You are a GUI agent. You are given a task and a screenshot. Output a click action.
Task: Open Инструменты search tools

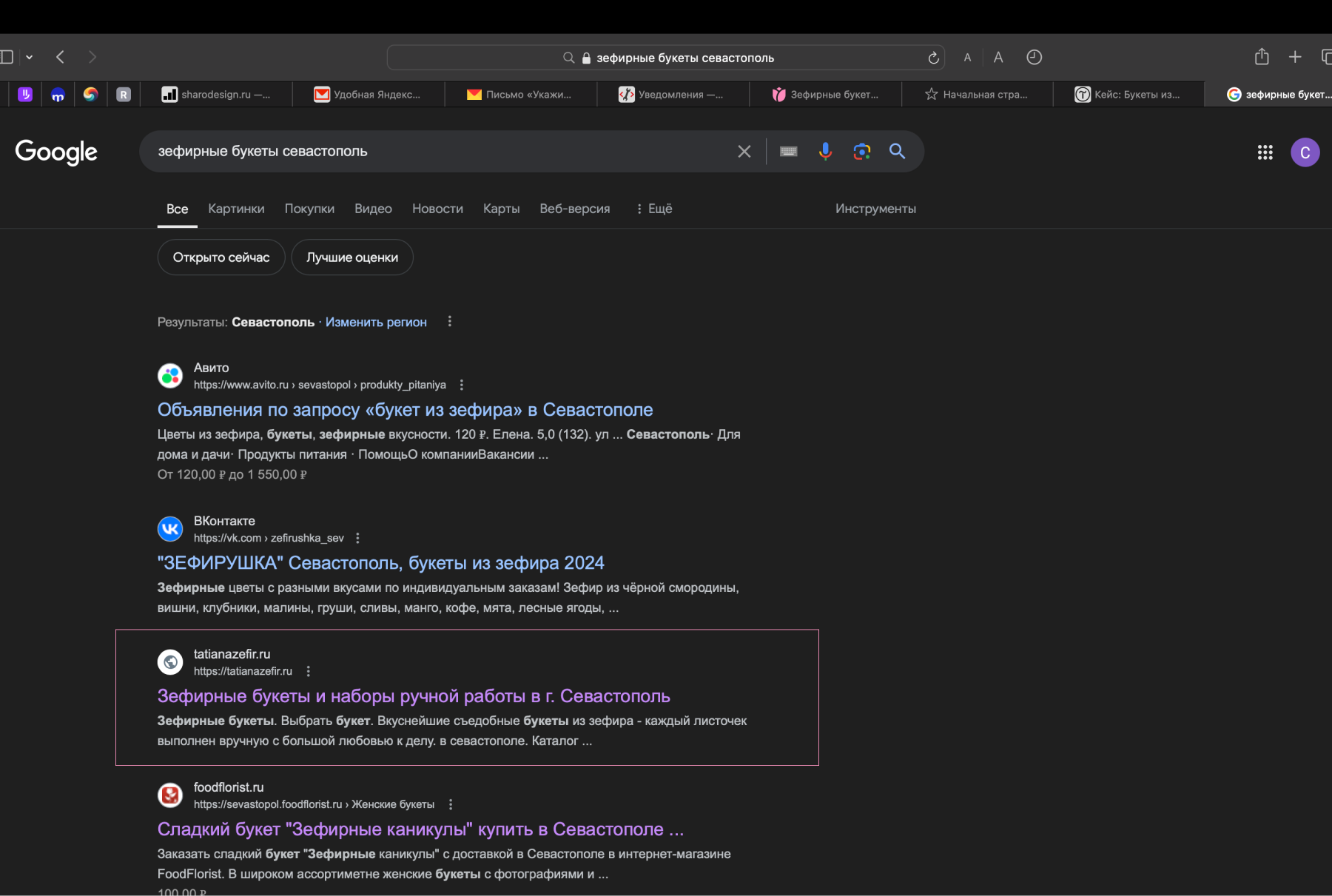(875, 209)
